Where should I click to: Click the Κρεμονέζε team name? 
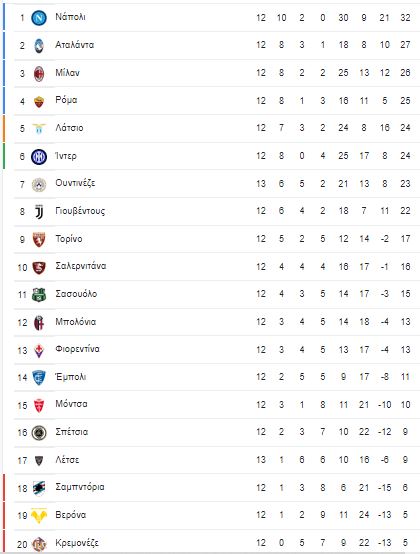77,543
